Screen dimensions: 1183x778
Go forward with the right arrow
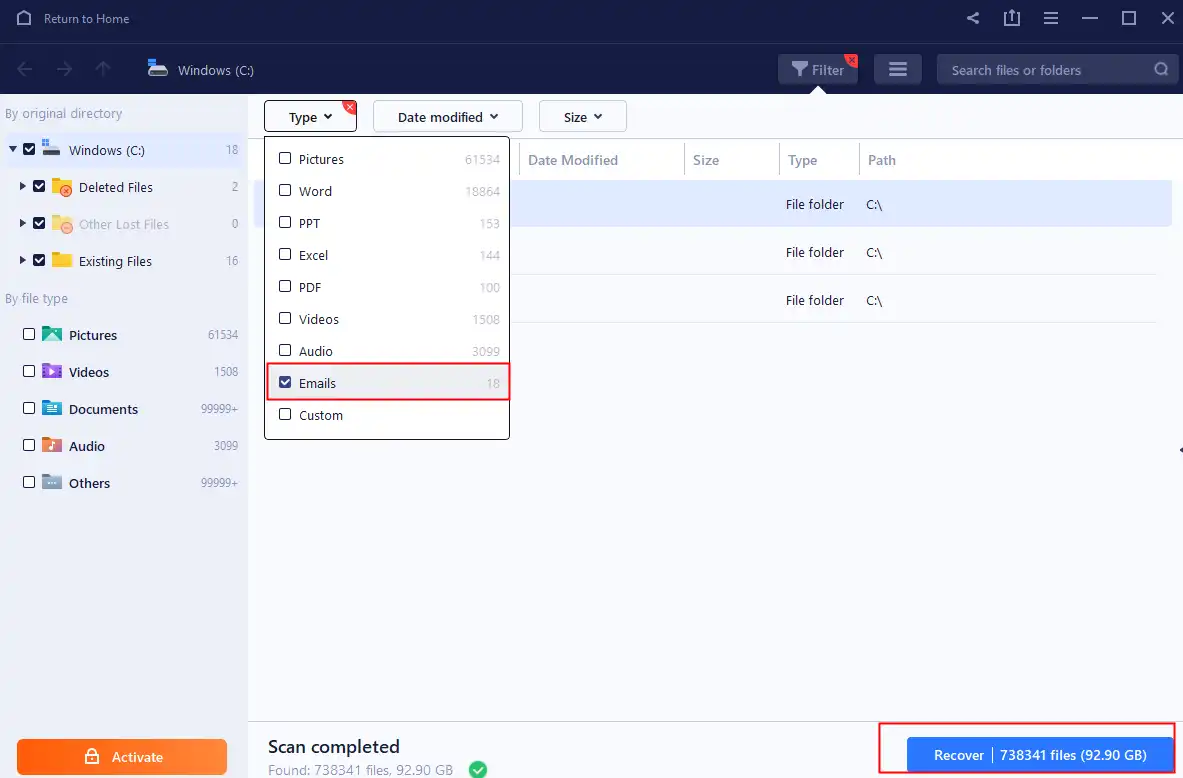tap(64, 69)
